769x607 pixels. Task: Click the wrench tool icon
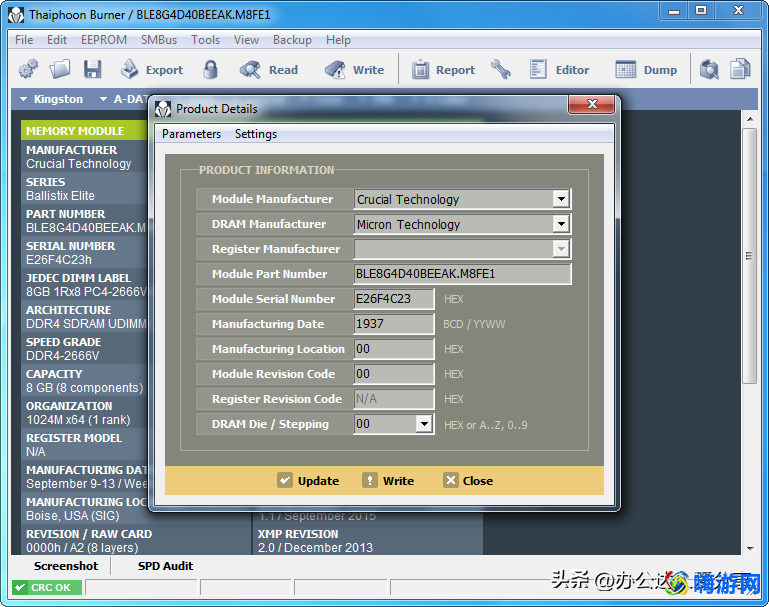501,69
